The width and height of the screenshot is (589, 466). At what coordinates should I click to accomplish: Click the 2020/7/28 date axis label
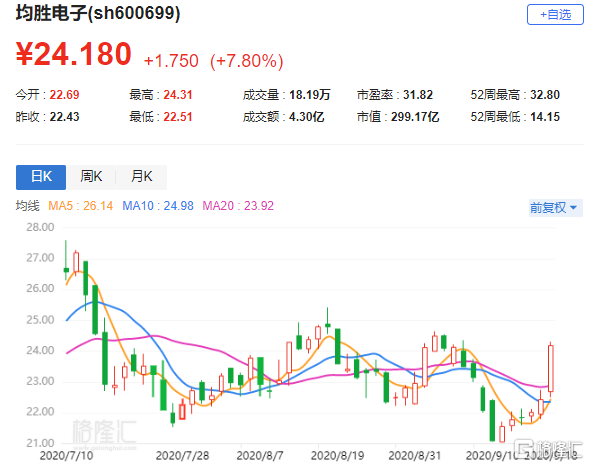tap(182, 456)
